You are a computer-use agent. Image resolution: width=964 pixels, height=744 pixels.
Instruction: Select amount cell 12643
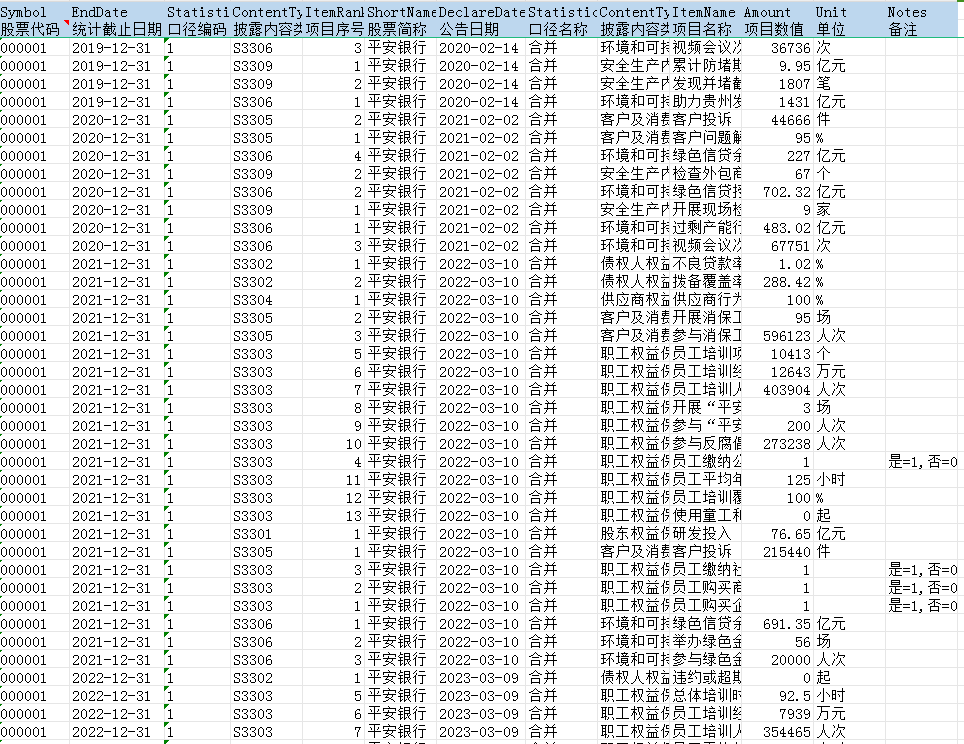point(778,372)
